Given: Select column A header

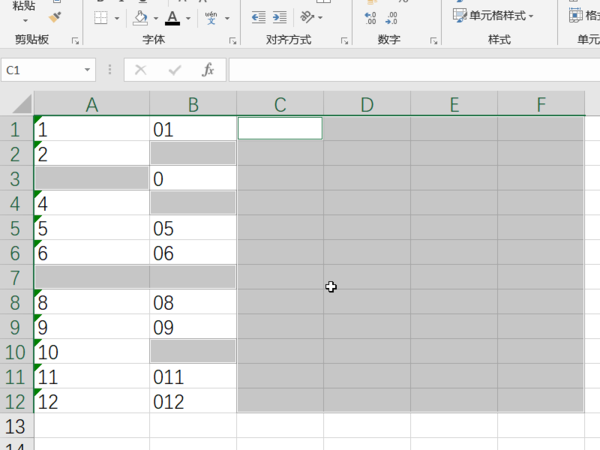Looking at the screenshot, I should point(92,104).
